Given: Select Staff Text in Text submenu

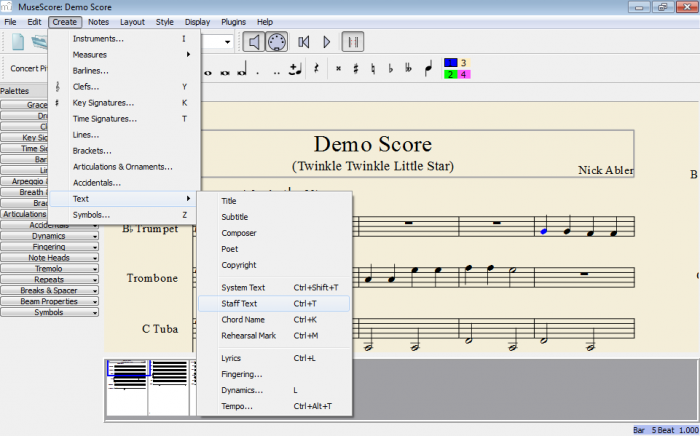Looking at the screenshot, I should click(x=274, y=303).
